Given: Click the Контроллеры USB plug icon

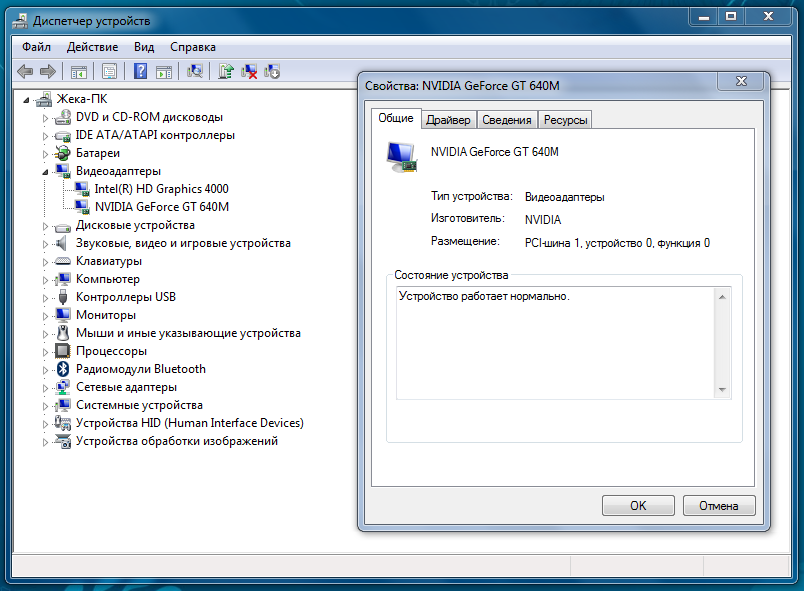Looking at the screenshot, I should click(x=63, y=297).
